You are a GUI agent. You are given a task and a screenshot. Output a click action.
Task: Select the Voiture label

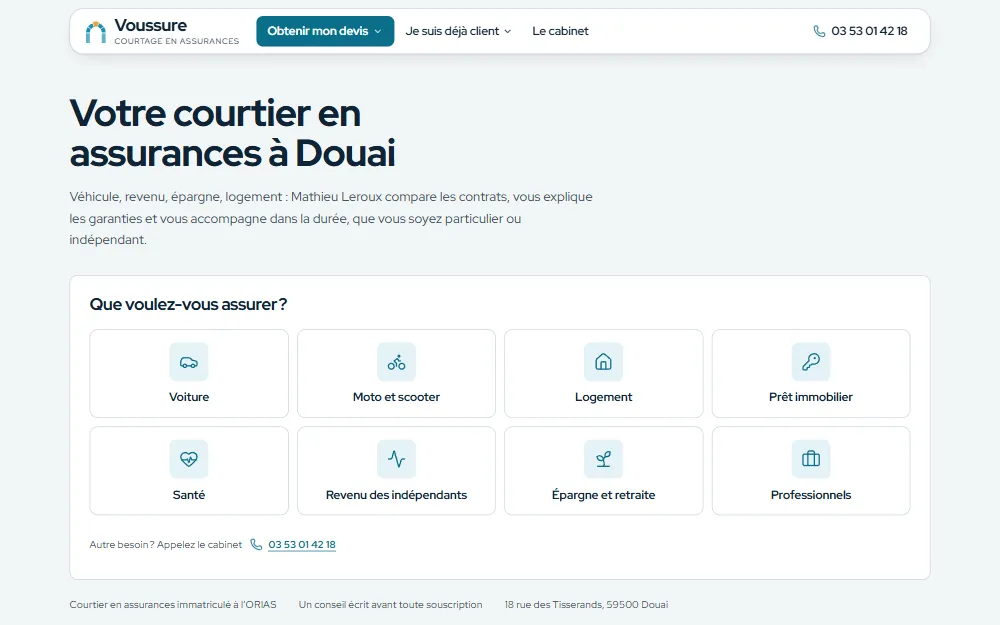point(189,397)
